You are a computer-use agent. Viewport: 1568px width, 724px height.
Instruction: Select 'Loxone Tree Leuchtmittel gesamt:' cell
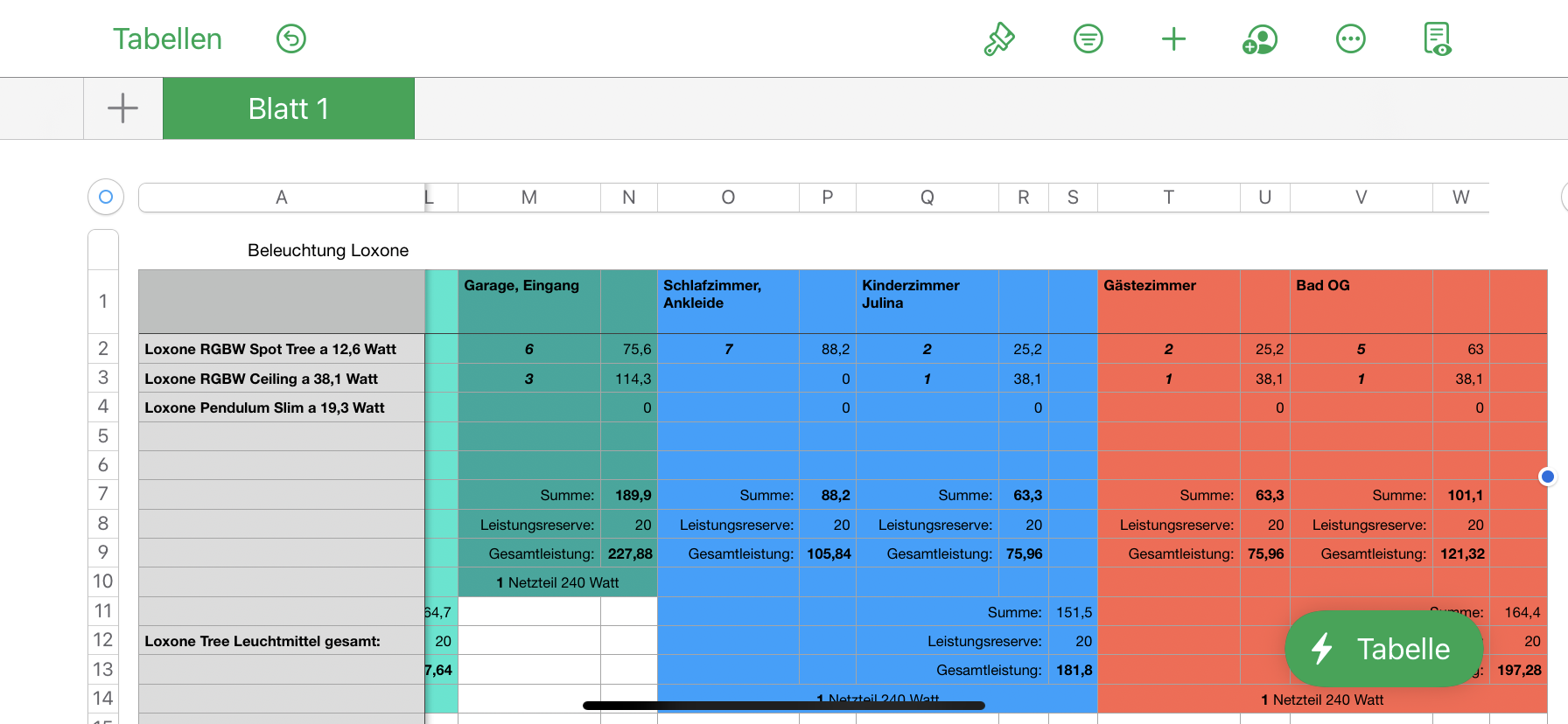pos(282,641)
